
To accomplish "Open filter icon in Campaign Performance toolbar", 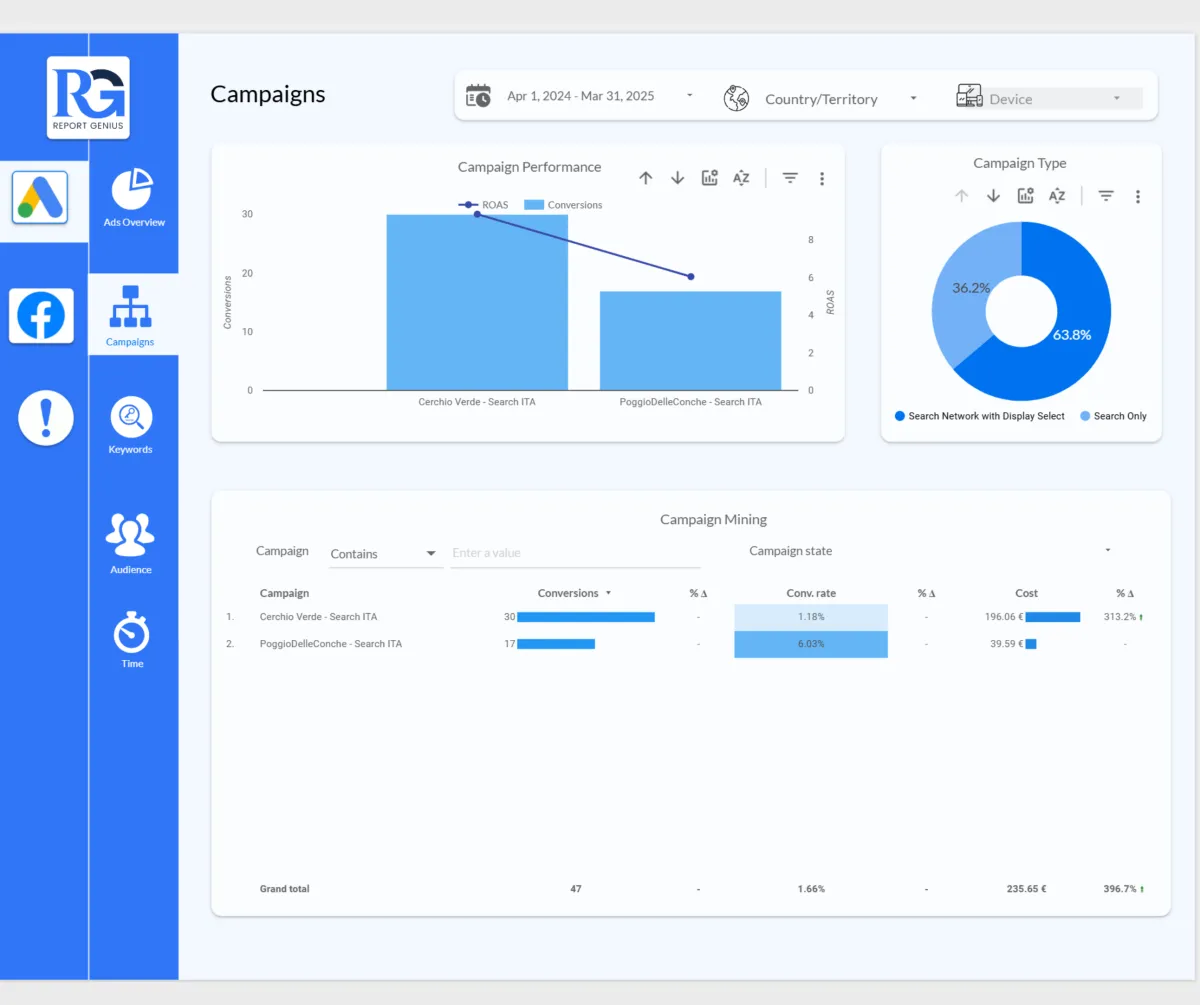I will click(790, 178).
